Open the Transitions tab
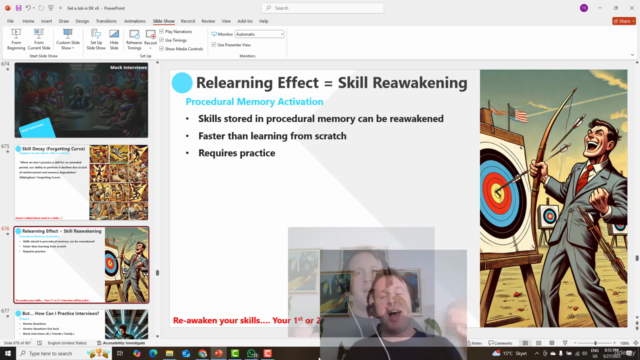This screenshot has width=640, height=360. point(106,21)
